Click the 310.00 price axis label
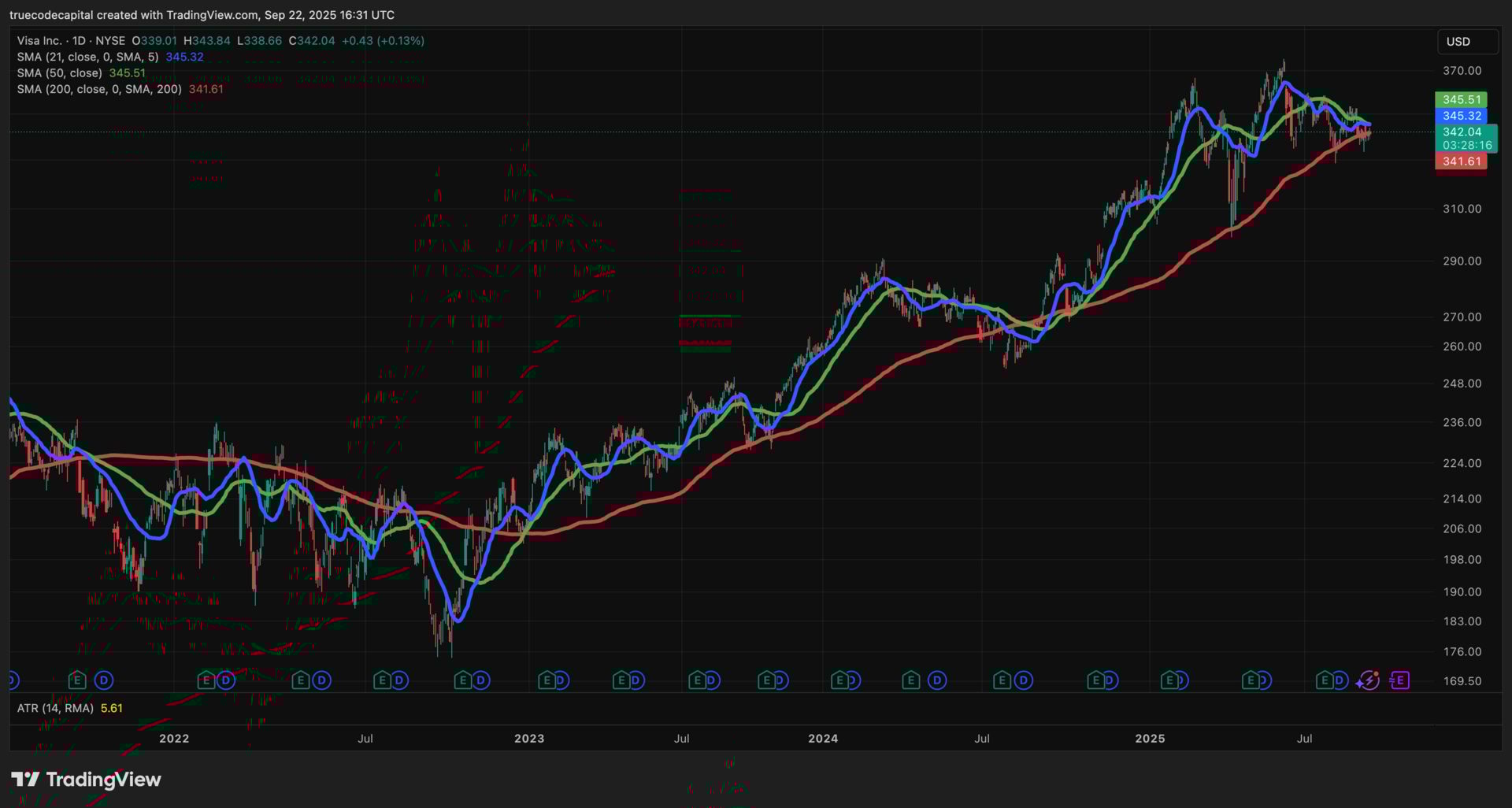 pyautogui.click(x=1462, y=209)
